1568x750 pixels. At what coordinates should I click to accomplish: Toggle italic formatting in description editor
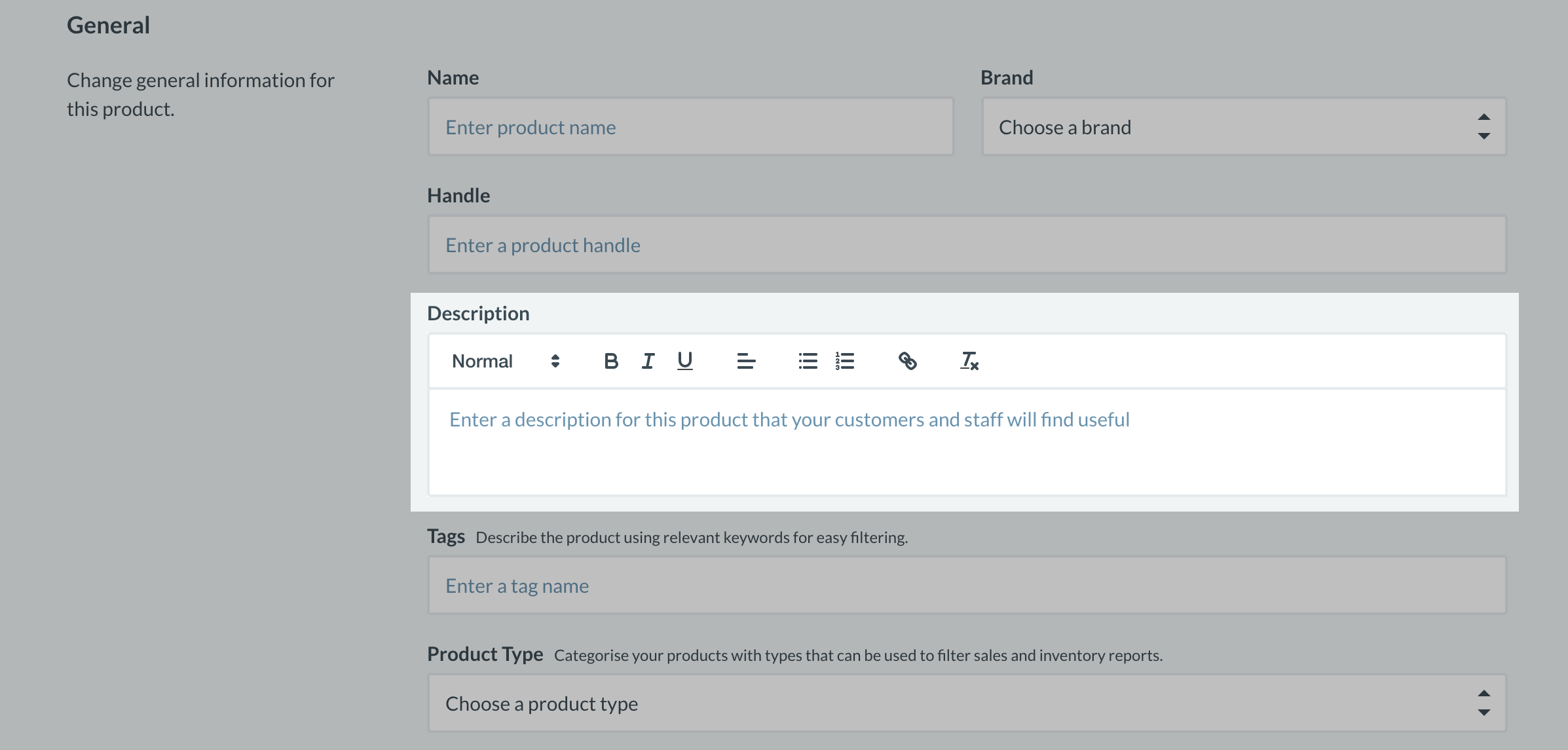pos(648,361)
